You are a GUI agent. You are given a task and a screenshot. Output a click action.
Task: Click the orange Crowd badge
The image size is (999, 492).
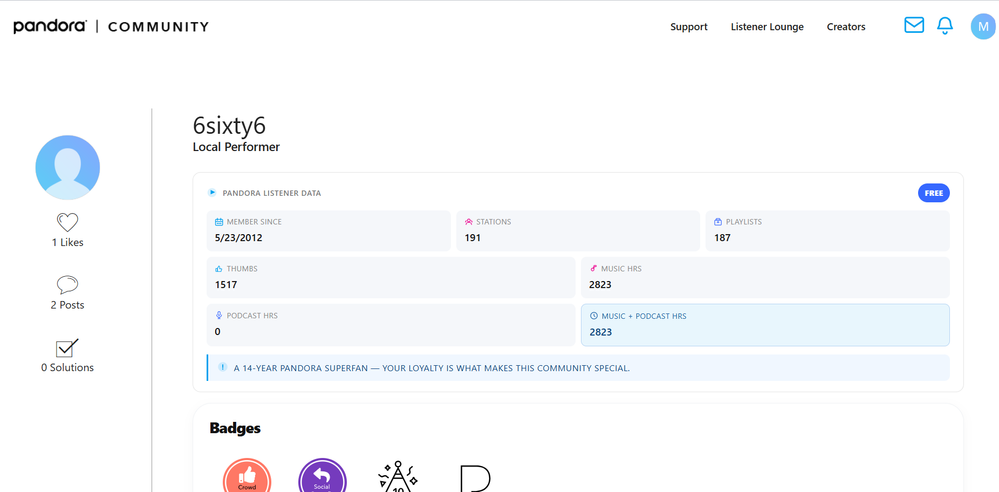pyautogui.click(x=247, y=477)
